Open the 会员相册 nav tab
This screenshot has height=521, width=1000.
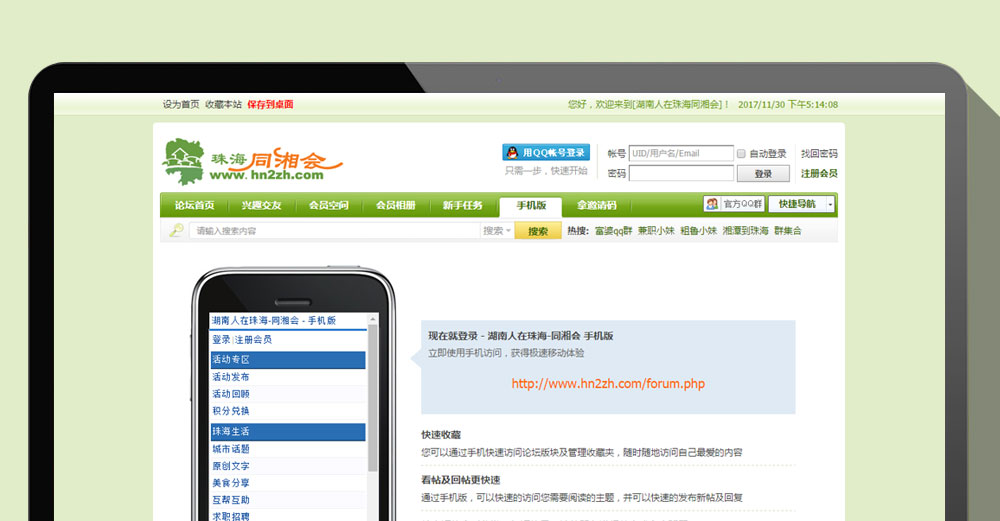click(x=395, y=205)
